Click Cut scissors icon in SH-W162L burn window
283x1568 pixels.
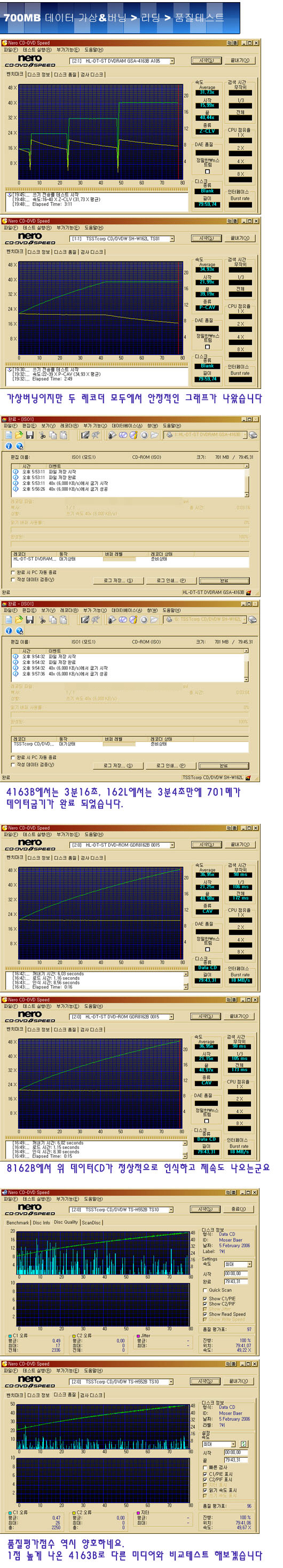pyautogui.click(x=43, y=619)
